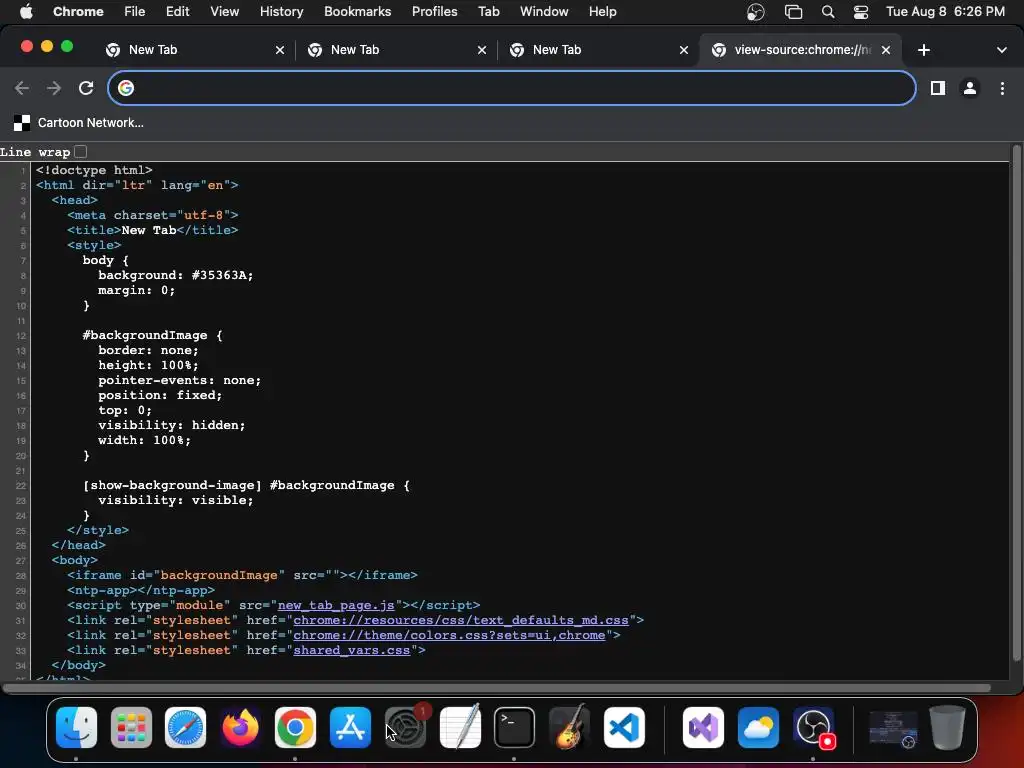The height and width of the screenshot is (768, 1024).
Task: Open Cartoon Network bookmark
Action: 79,123
